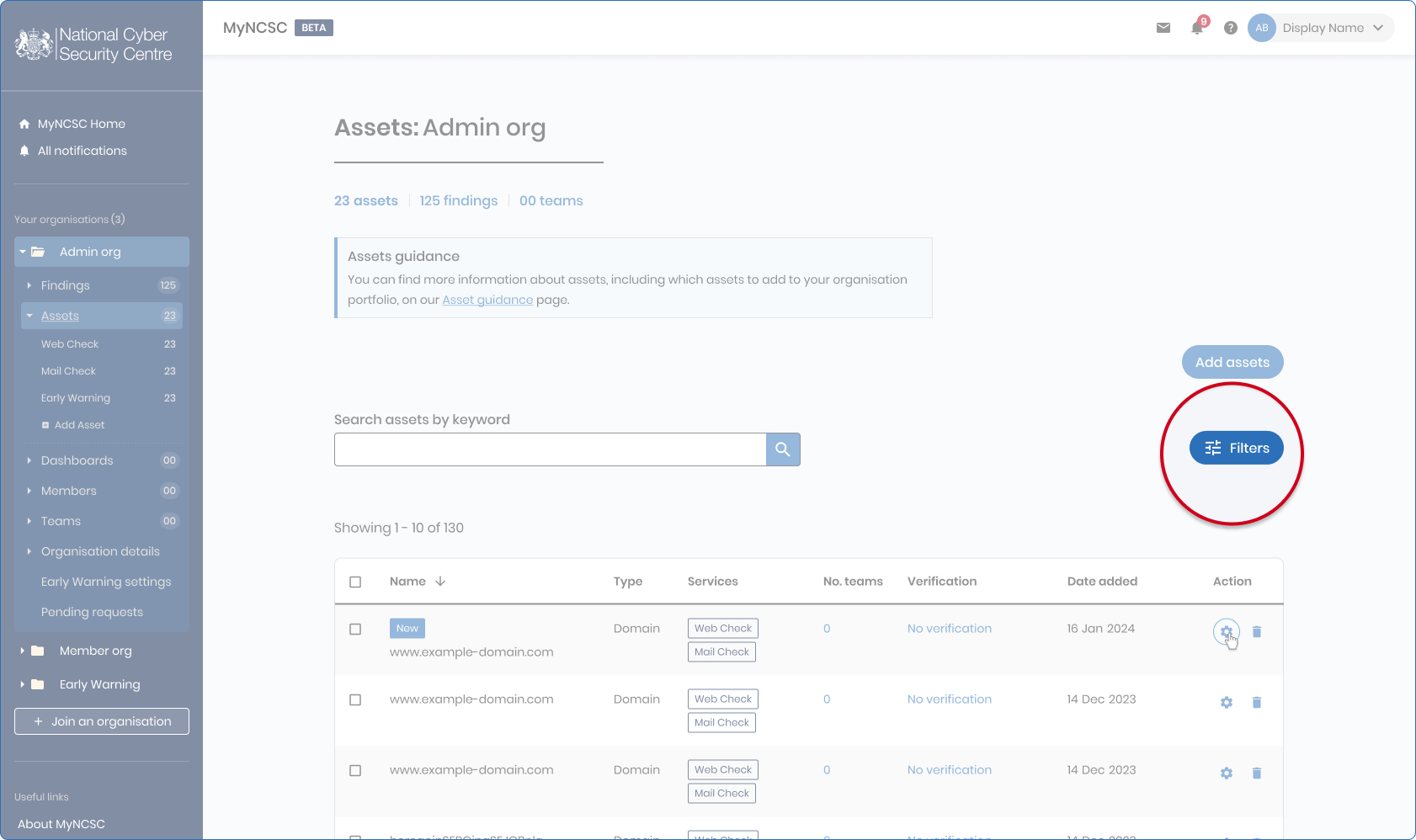1416x840 pixels.
Task: Collapse the Admin org tree arrow
Action: [x=23, y=252]
